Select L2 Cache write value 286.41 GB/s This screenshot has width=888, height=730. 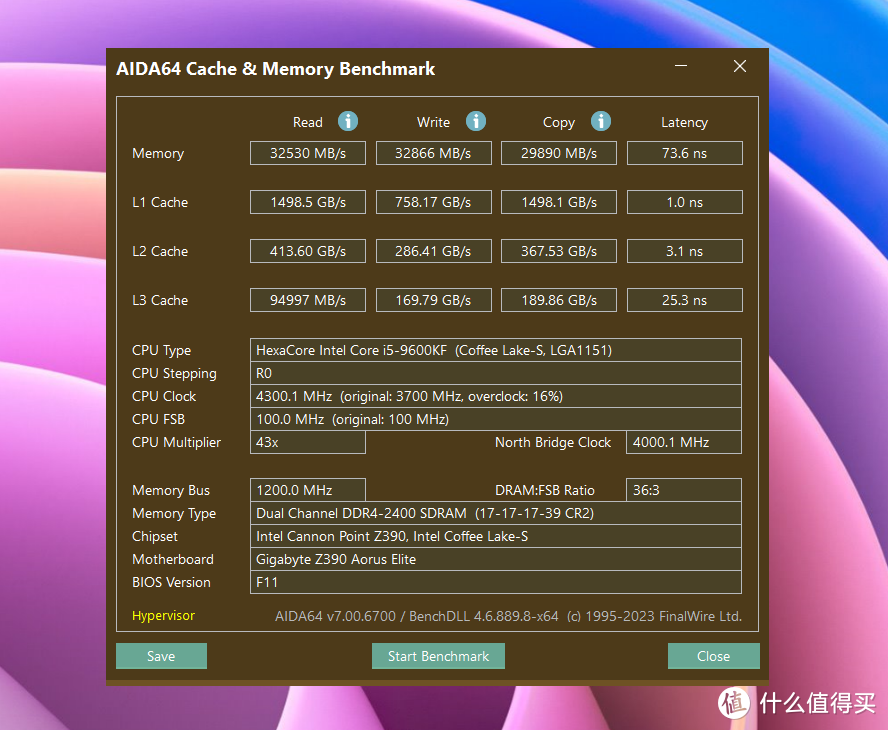click(x=434, y=251)
